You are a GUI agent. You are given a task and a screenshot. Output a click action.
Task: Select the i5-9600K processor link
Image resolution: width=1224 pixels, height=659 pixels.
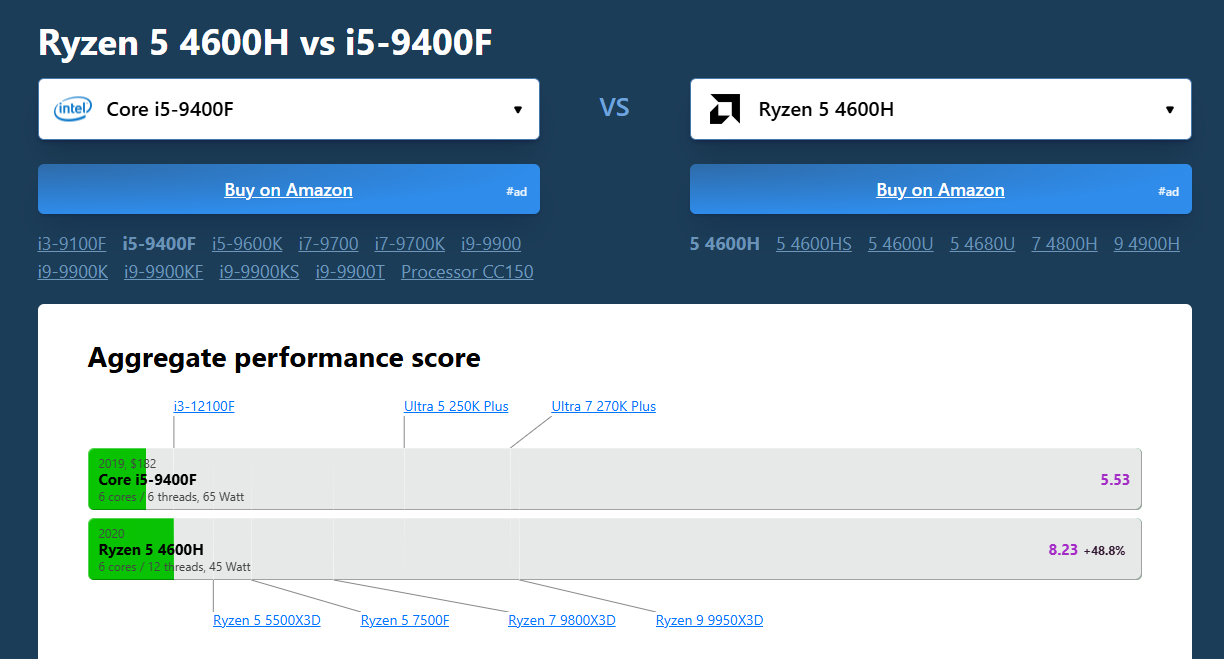click(x=247, y=243)
